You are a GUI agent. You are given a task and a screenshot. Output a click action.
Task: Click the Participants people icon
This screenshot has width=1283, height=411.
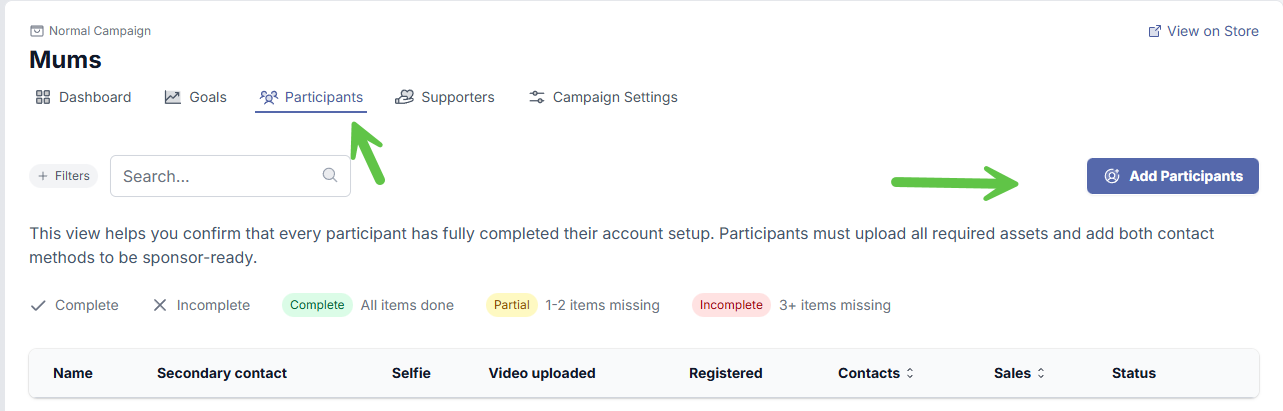268,97
